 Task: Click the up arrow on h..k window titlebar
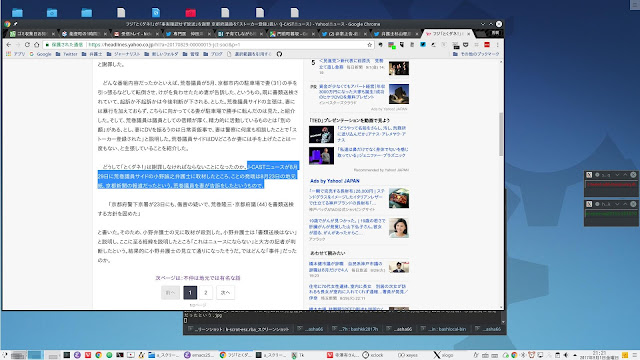coord(625,204)
